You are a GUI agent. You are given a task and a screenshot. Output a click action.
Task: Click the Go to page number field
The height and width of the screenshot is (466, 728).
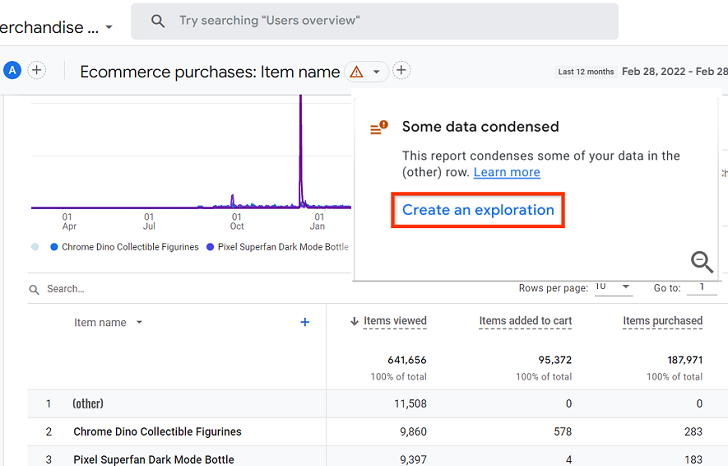click(x=702, y=287)
